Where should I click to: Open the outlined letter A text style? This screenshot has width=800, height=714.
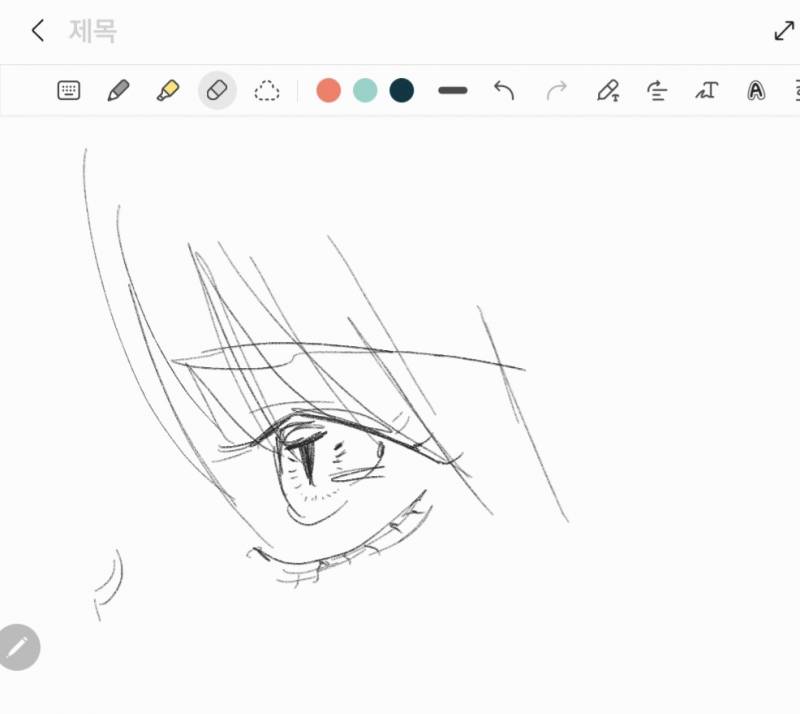[756, 91]
